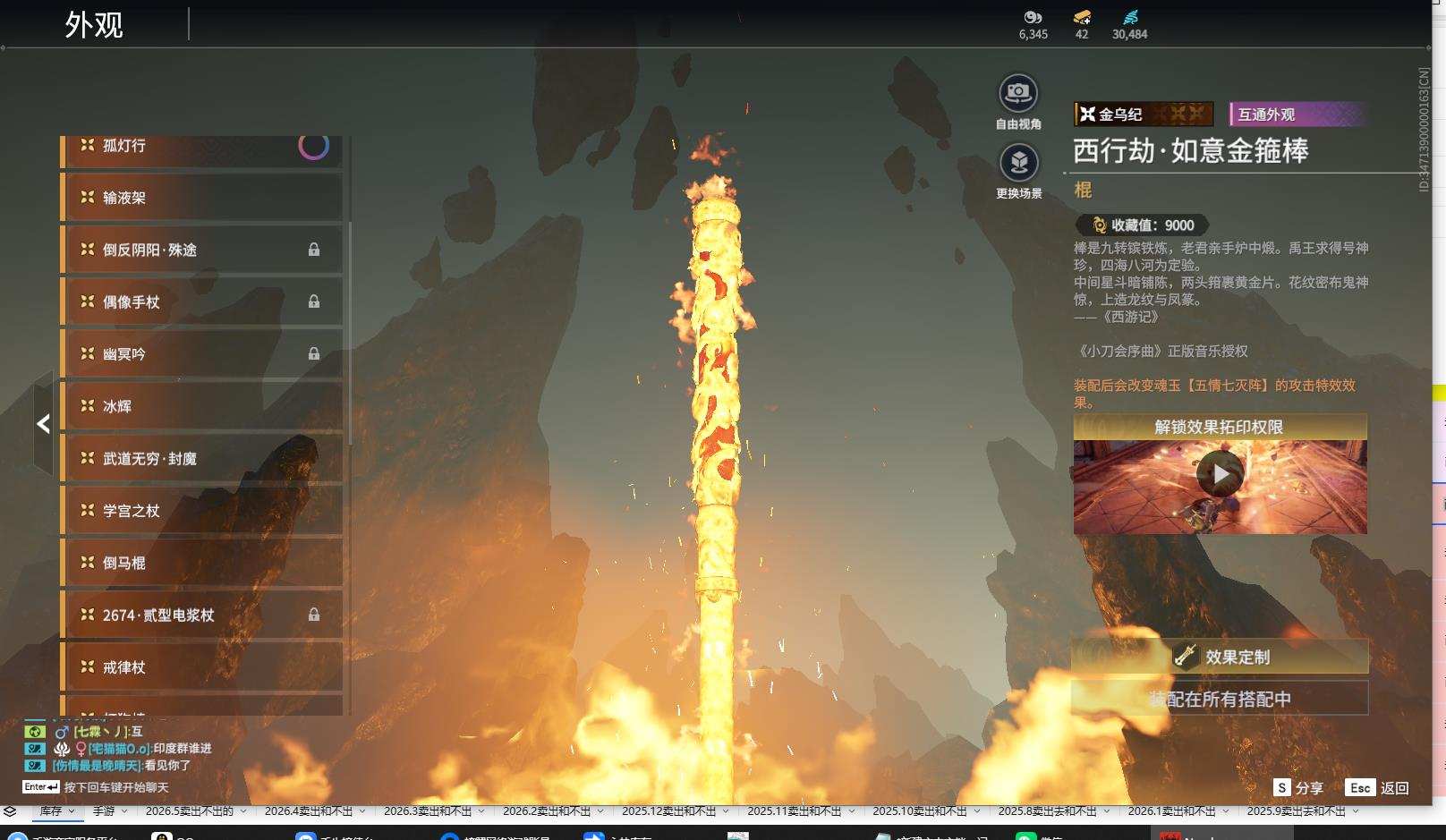Click the lock icon on 倒反阴阳·殊途
The width and height of the screenshot is (1446, 840).
click(x=314, y=250)
